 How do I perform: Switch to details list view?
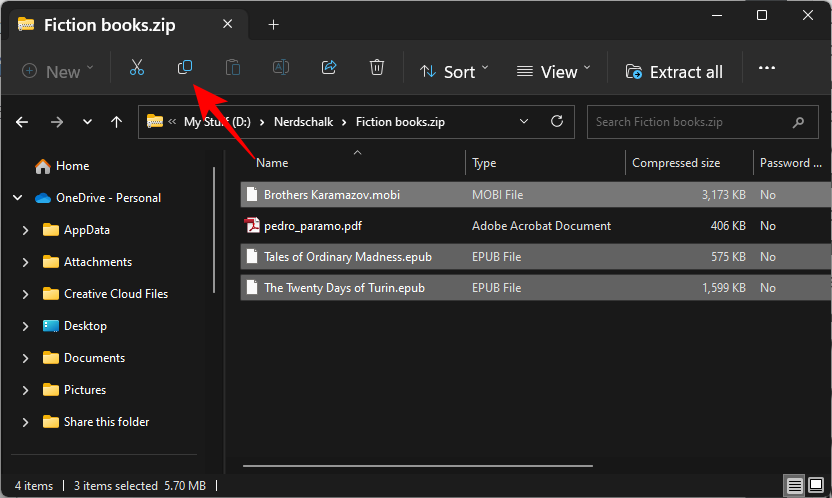(795, 486)
